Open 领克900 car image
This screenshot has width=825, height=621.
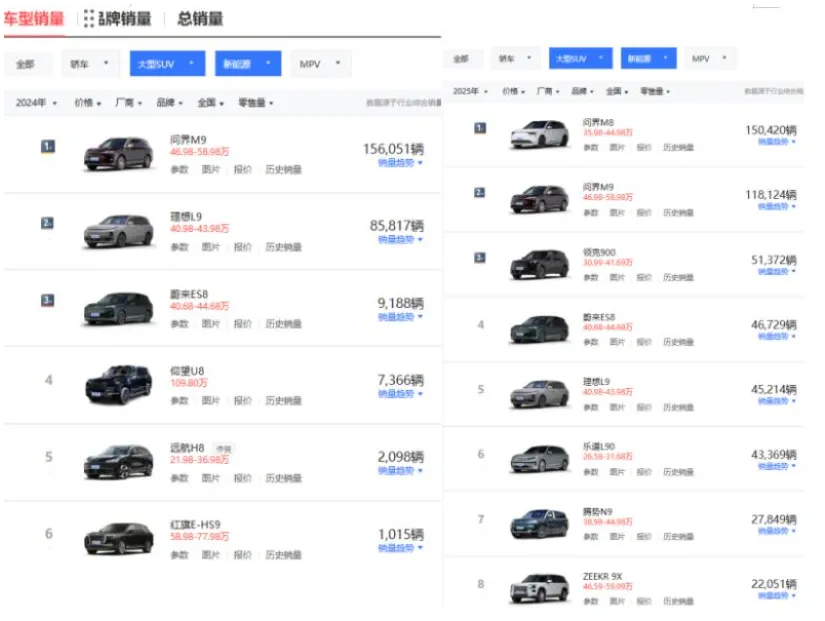point(540,264)
